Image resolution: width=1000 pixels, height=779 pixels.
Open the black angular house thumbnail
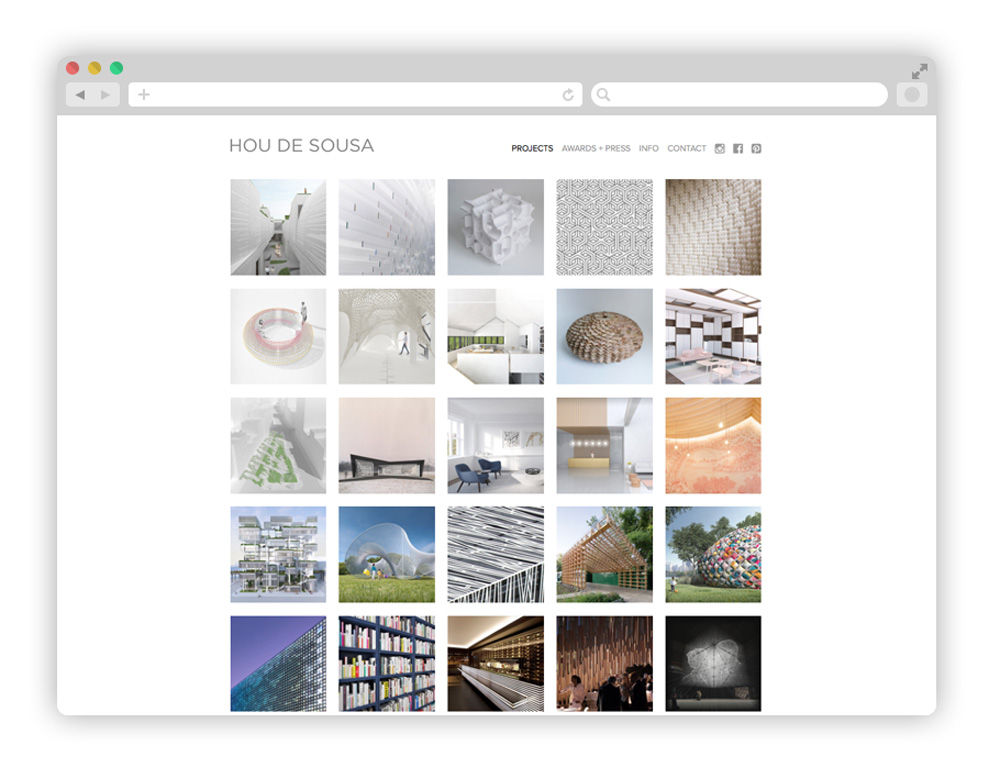tap(387, 445)
